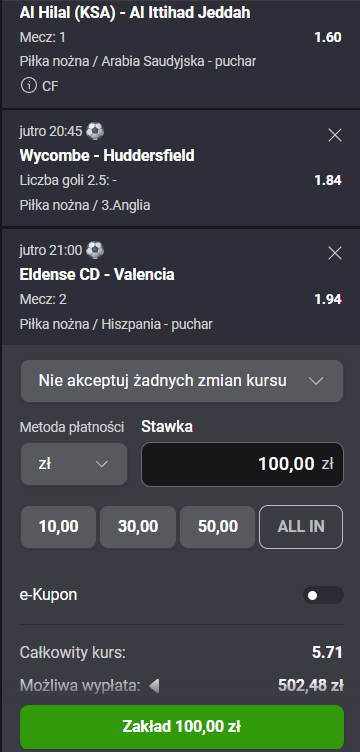Open the Al Hilal - Al Ittihad Jeddah match

(x=135, y=12)
